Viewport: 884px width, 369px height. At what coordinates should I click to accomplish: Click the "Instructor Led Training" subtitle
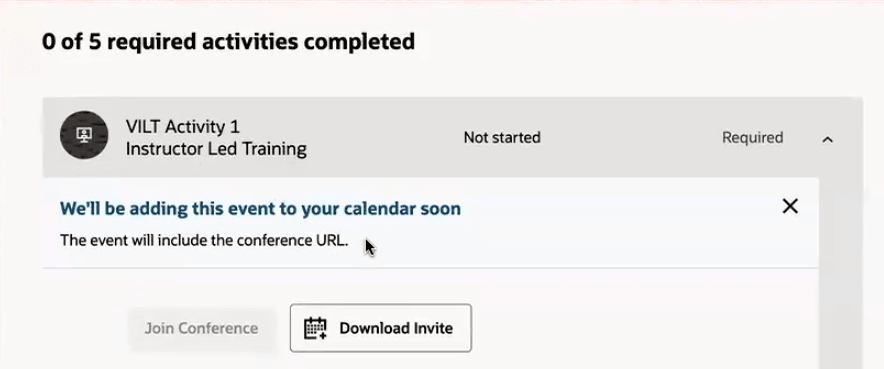pyautogui.click(x=216, y=149)
